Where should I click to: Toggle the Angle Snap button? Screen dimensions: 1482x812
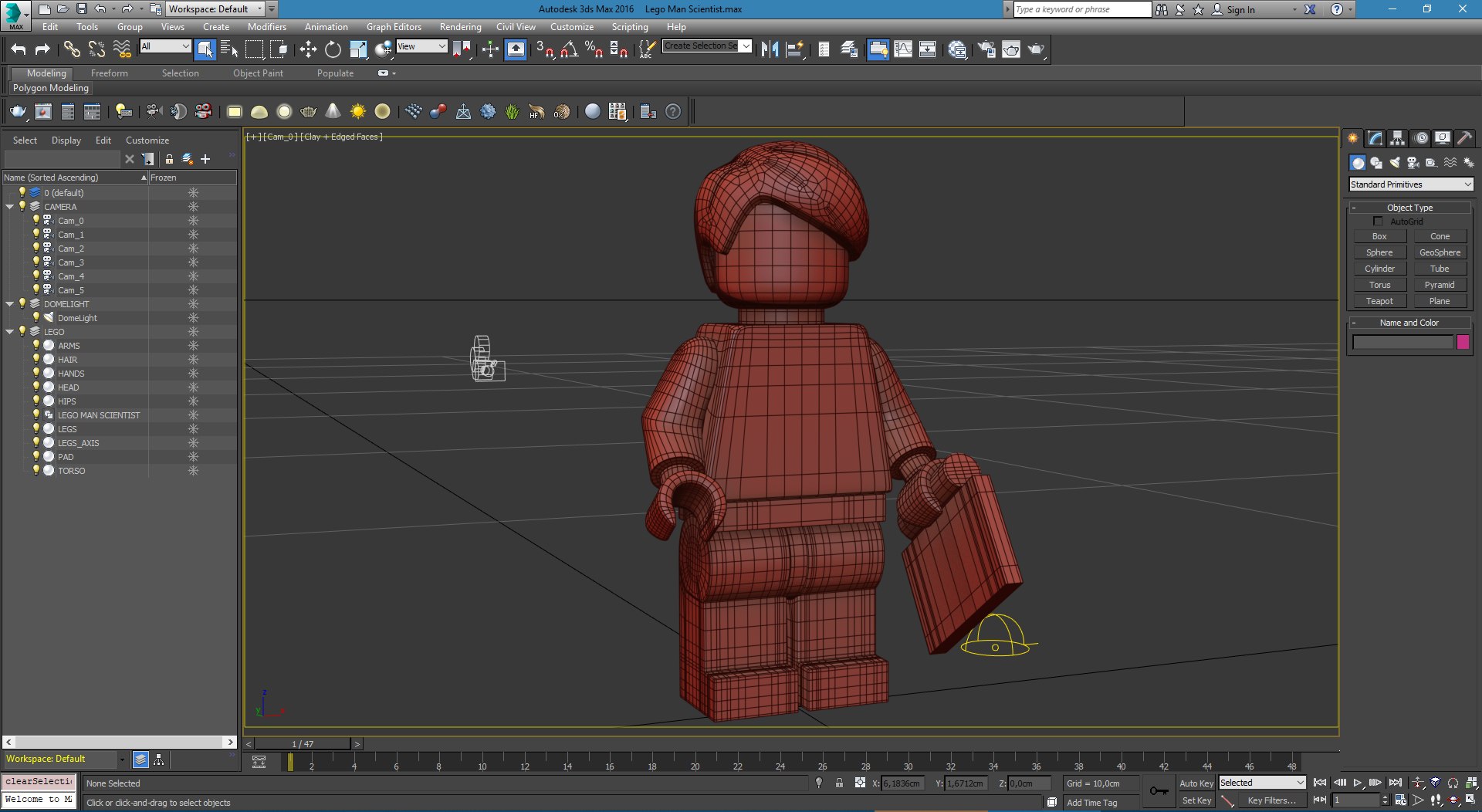click(x=569, y=49)
